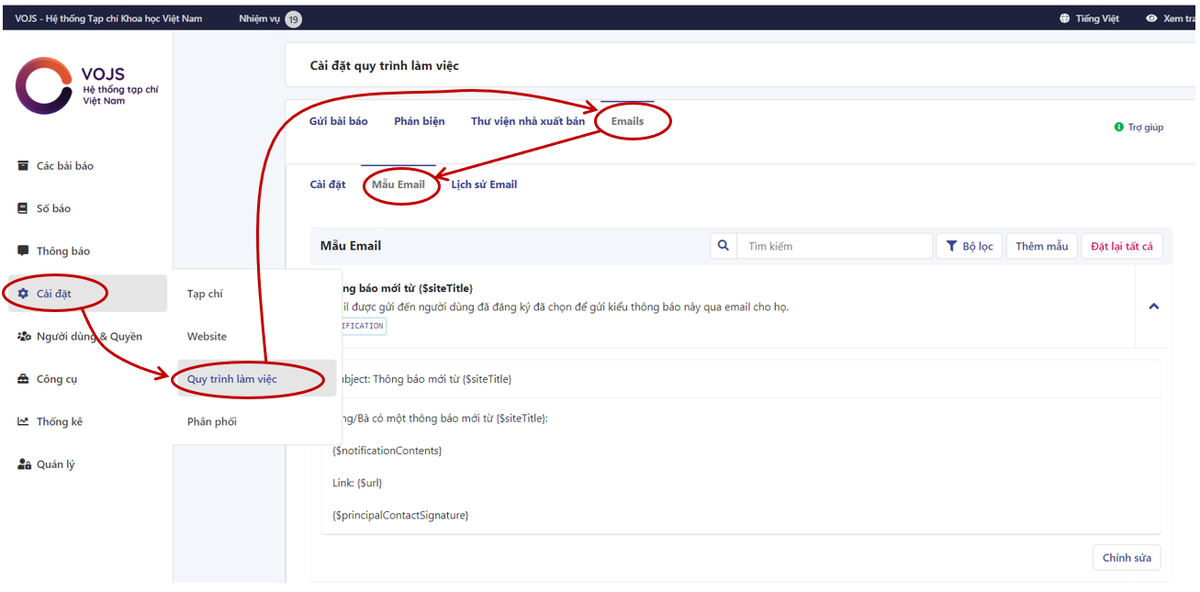Collapse the Thông báo mới email template
1200x592 pixels.
[x=1156, y=307]
